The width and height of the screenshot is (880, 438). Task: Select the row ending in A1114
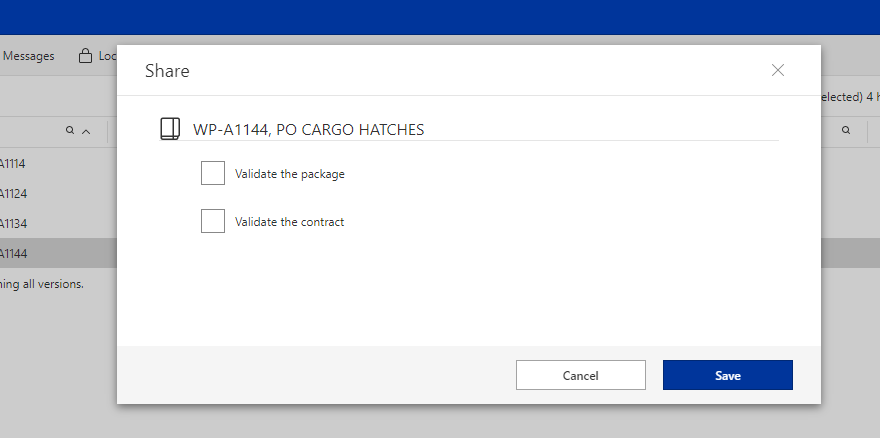14,163
